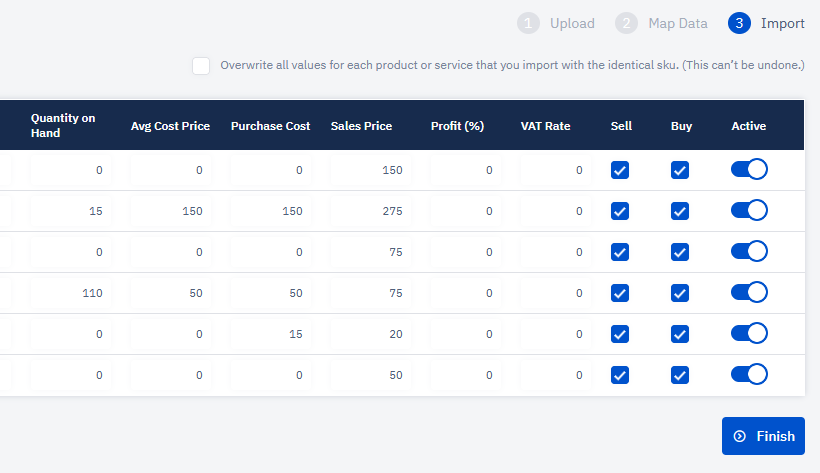
Task: Uncheck Buy in the Sales Price 150 row
Action: pos(680,170)
